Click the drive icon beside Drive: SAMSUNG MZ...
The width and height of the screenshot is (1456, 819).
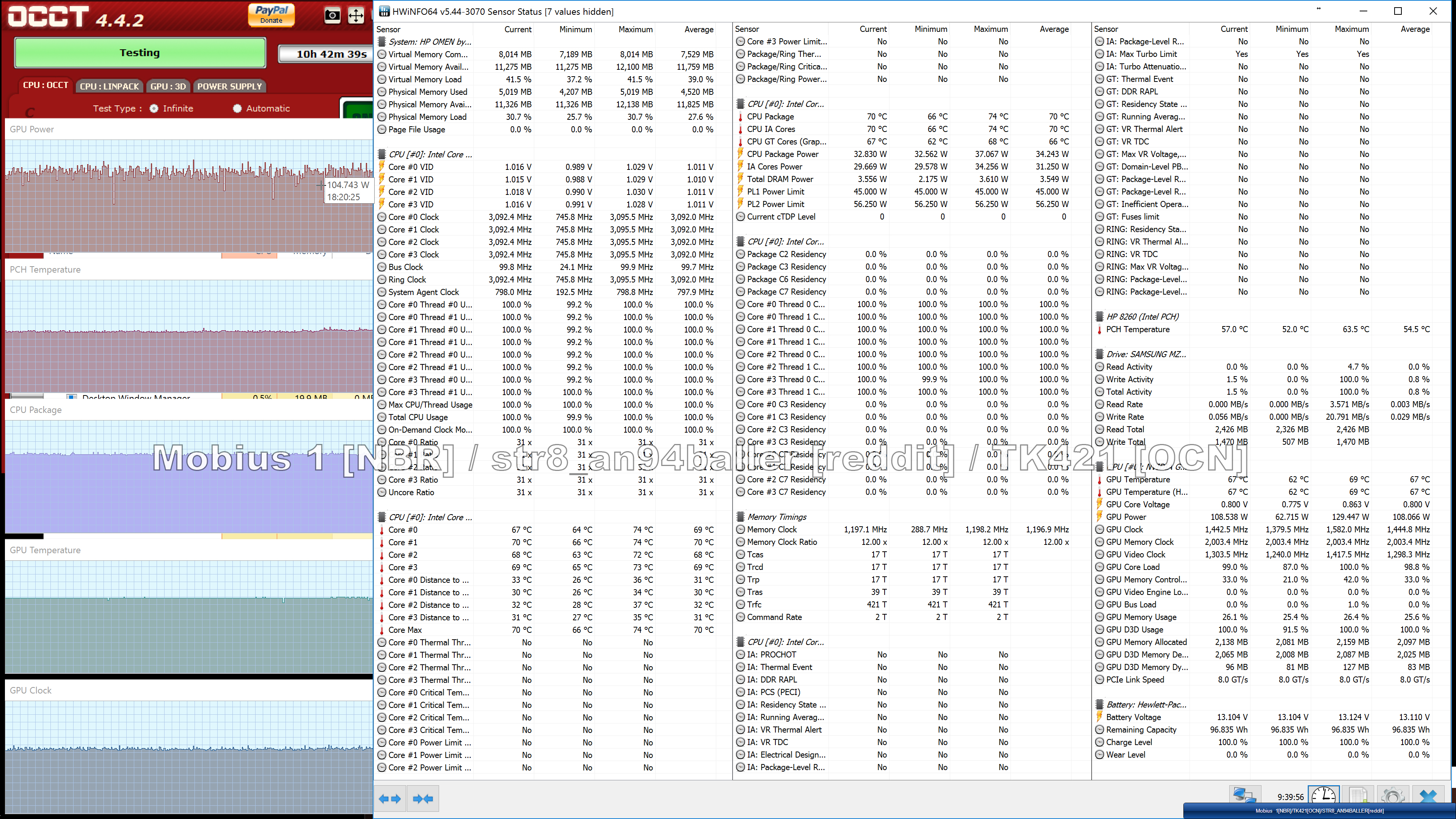tap(1099, 355)
